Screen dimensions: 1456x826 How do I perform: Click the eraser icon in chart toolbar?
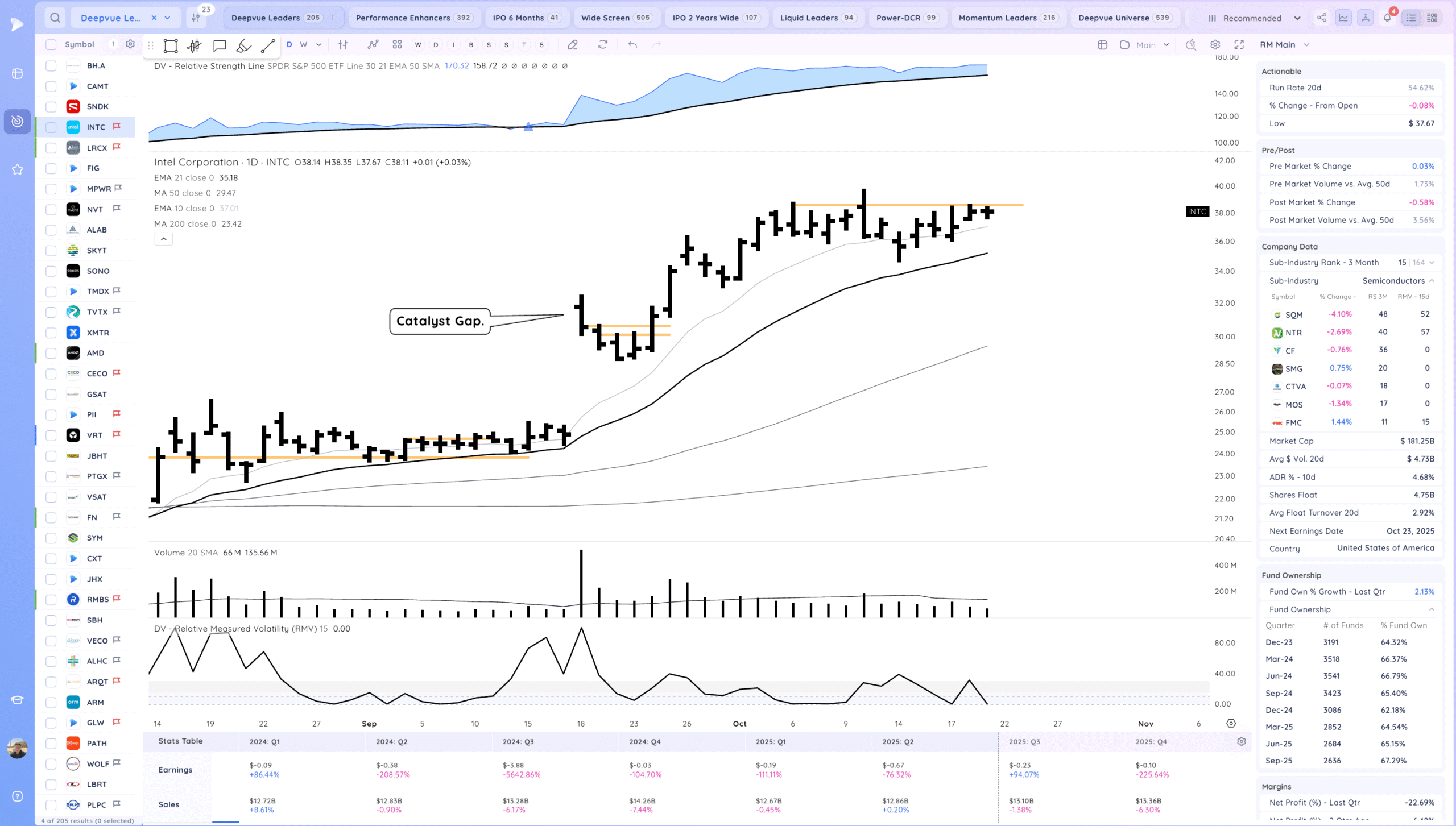(x=573, y=45)
